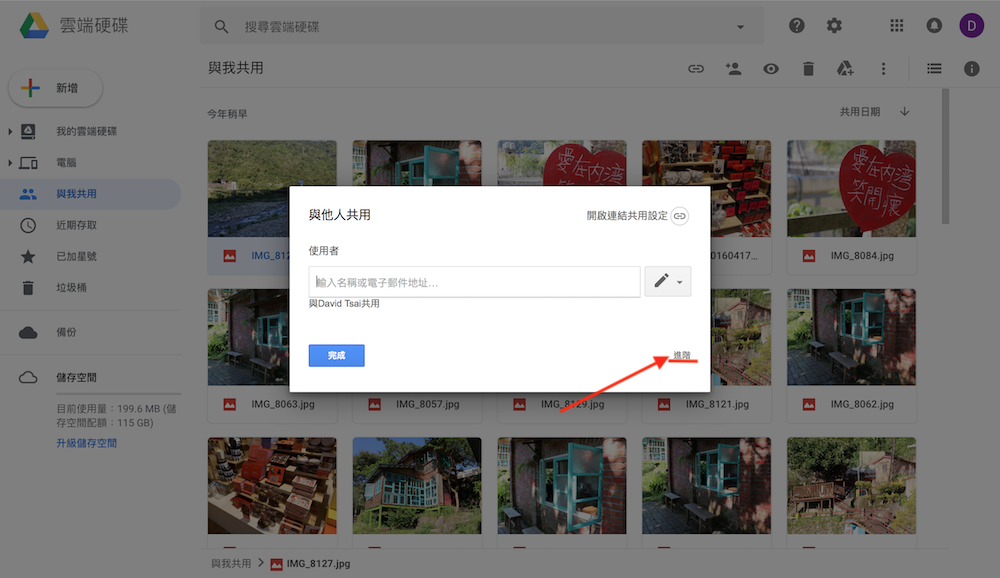Click the 進階 link in dialog

pyautogui.click(x=681, y=355)
